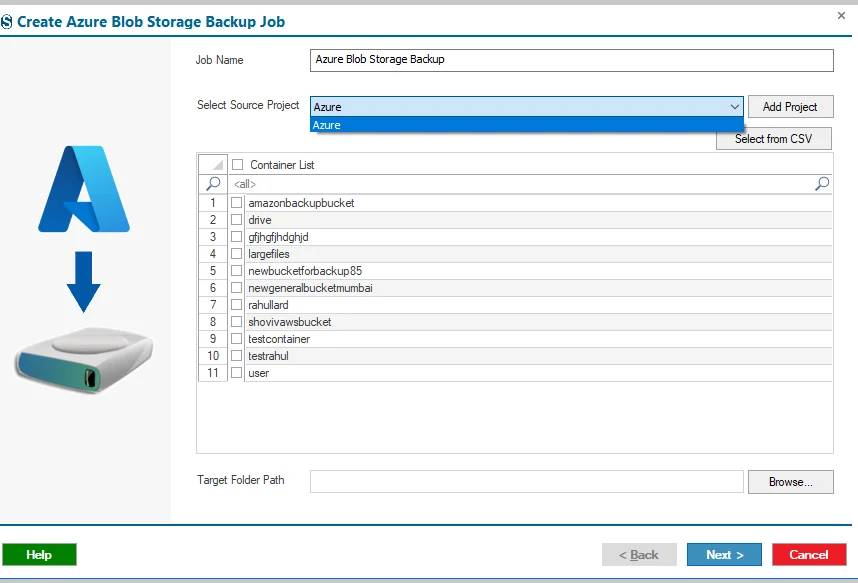Click row number 5 header
This screenshot has height=583, width=858.
tap(213, 271)
